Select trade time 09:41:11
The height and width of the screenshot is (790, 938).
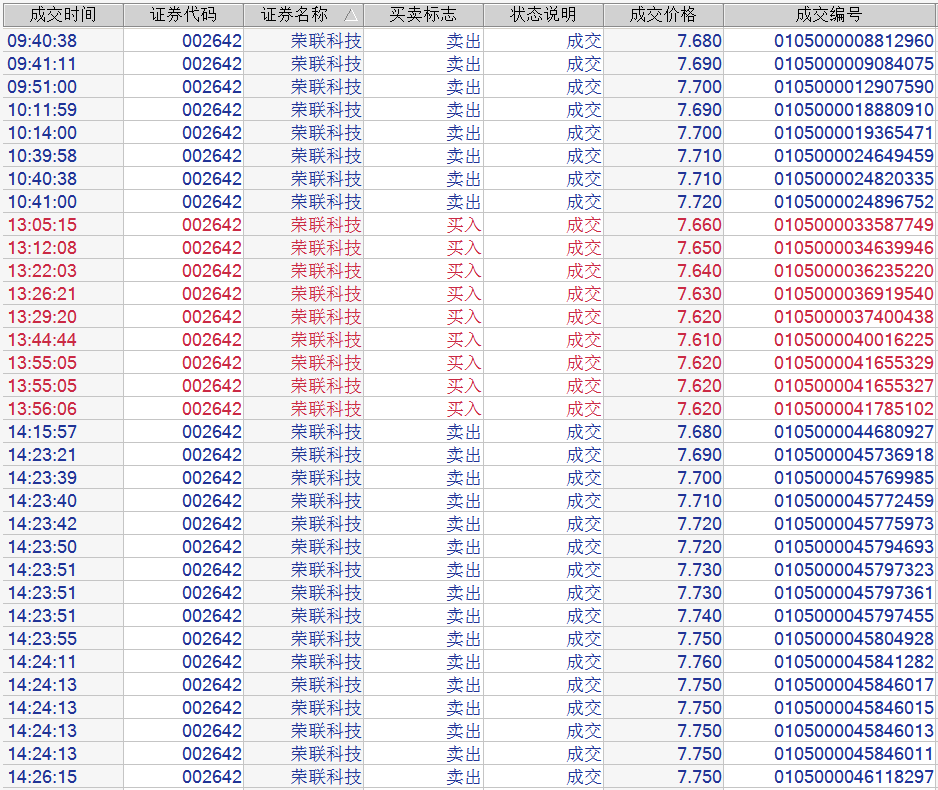click(42, 64)
